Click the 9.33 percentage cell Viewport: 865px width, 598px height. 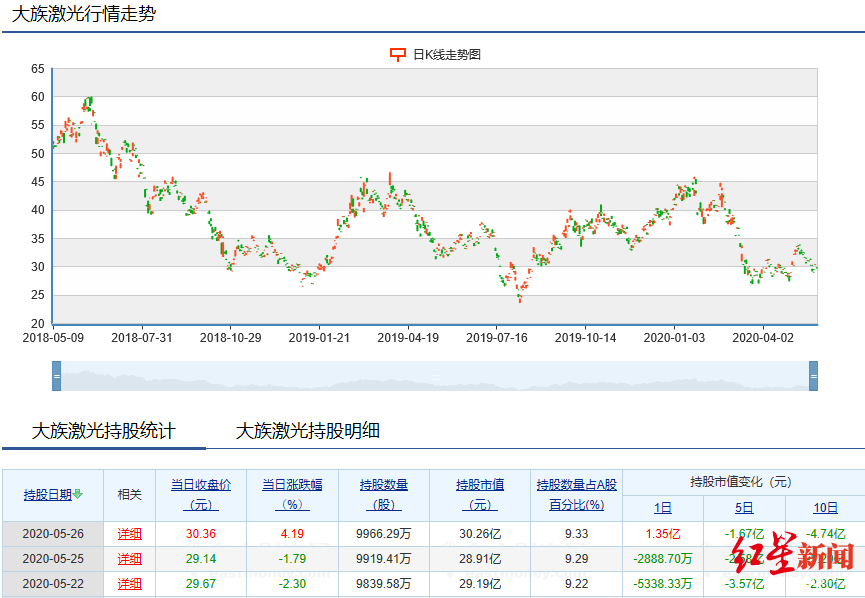pyautogui.click(x=576, y=534)
